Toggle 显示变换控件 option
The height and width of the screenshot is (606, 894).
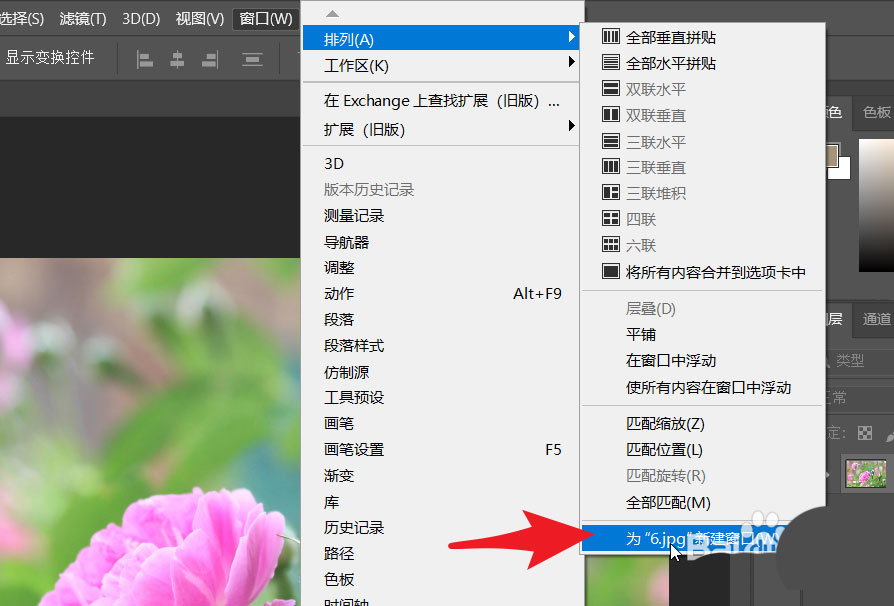pyautogui.click(x=50, y=58)
